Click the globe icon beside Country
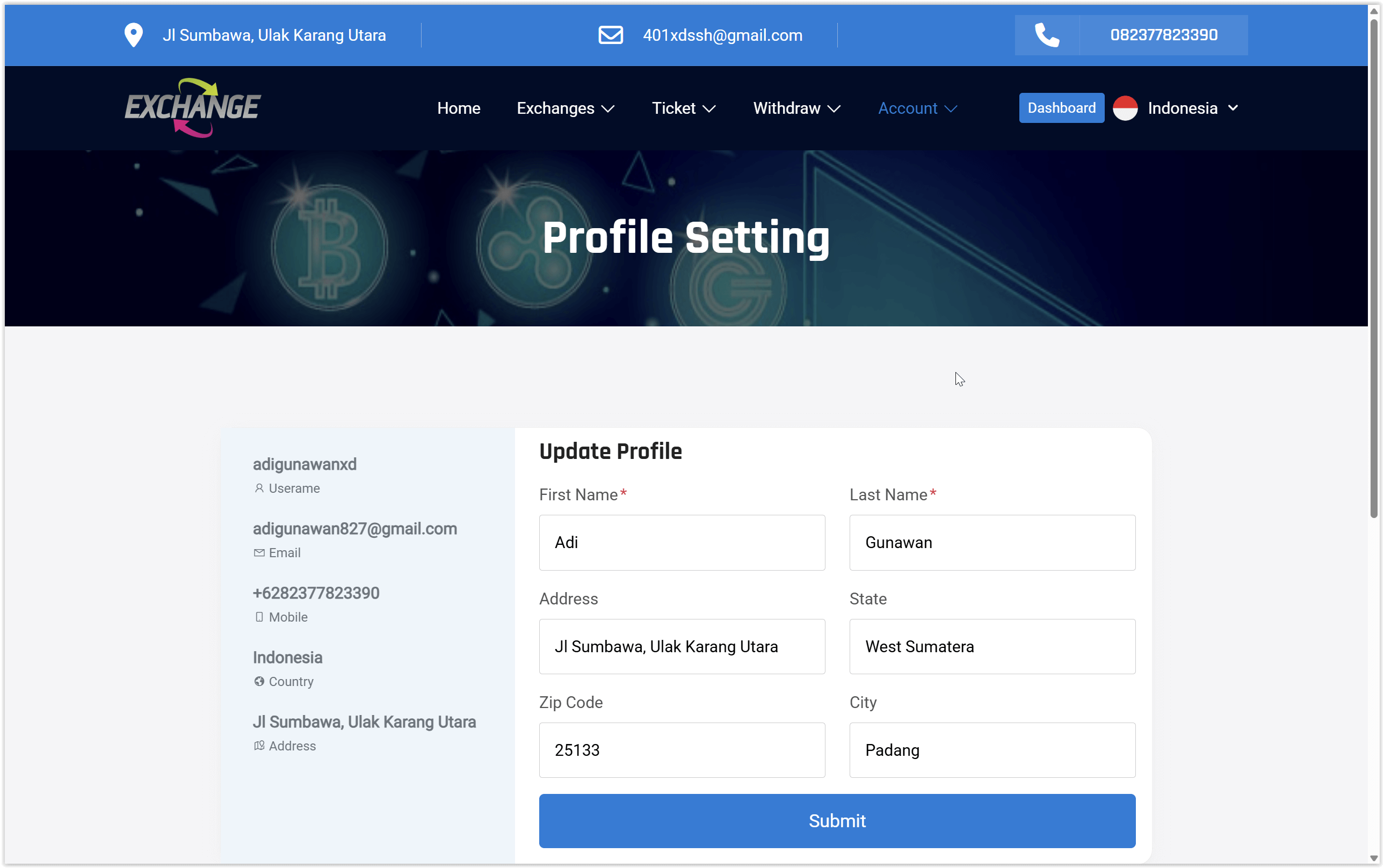This screenshot has height=868, width=1384. pyautogui.click(x=259, y=681)
